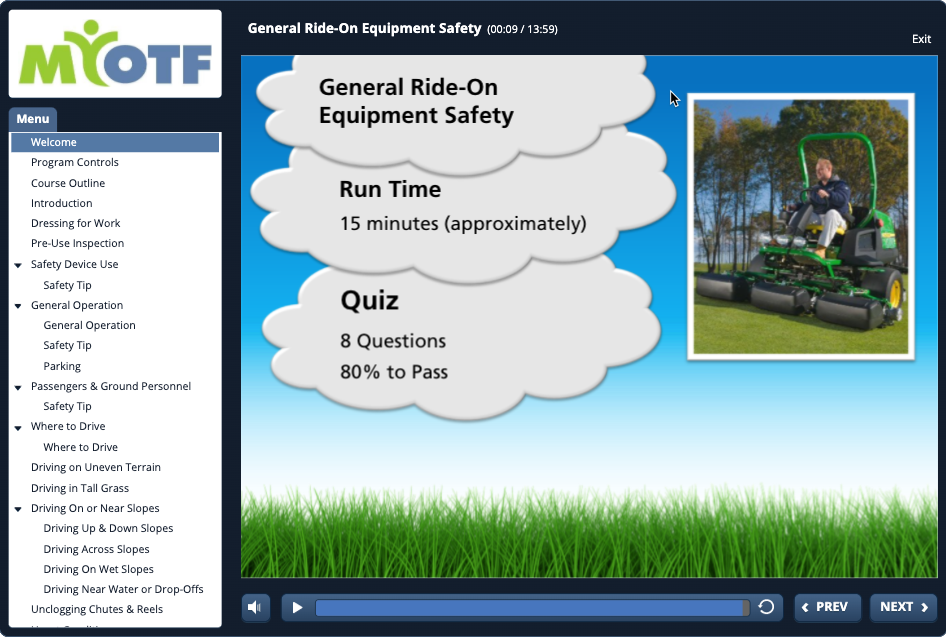Open Driving on Uneven Terrain

click(x=96, y=467)
